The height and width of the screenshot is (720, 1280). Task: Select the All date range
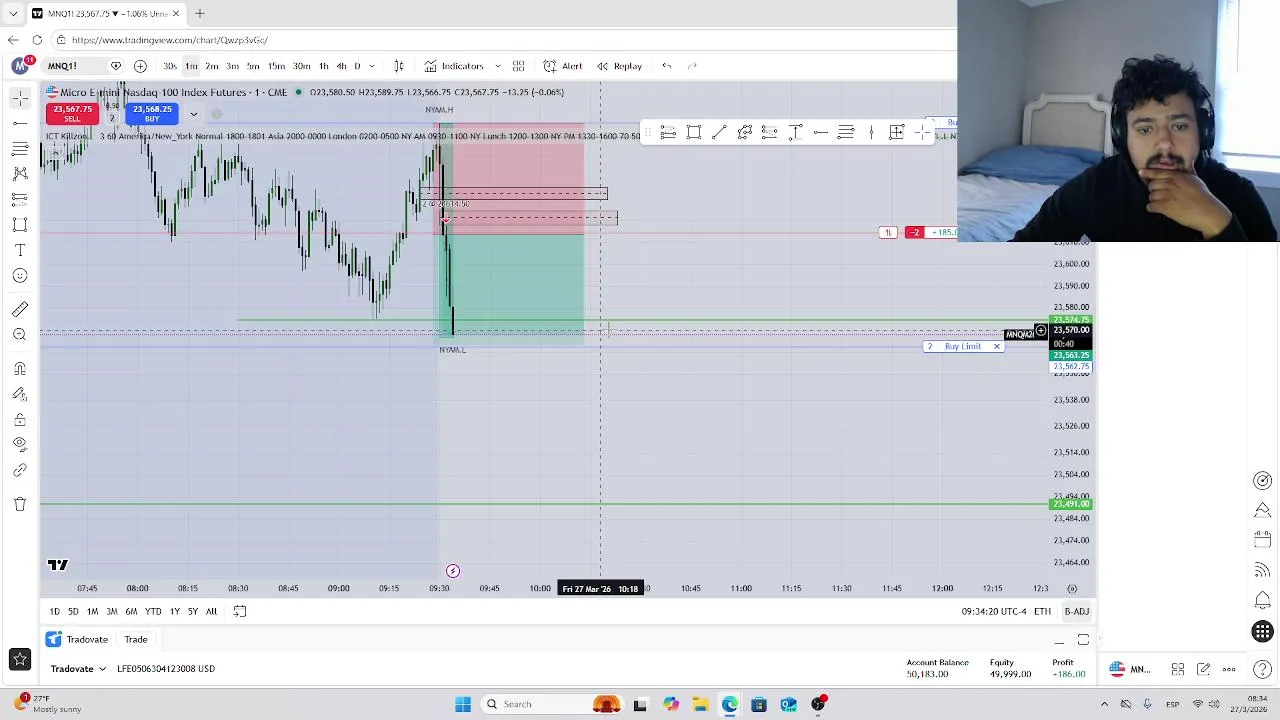211,611
